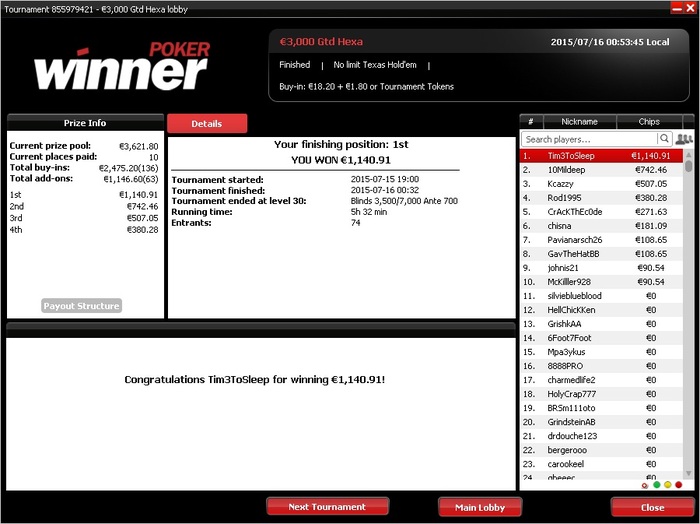The height and width of the screenshot is (524, 700).
Task: Click the Next Tournament button
Action: pos(327,507)
